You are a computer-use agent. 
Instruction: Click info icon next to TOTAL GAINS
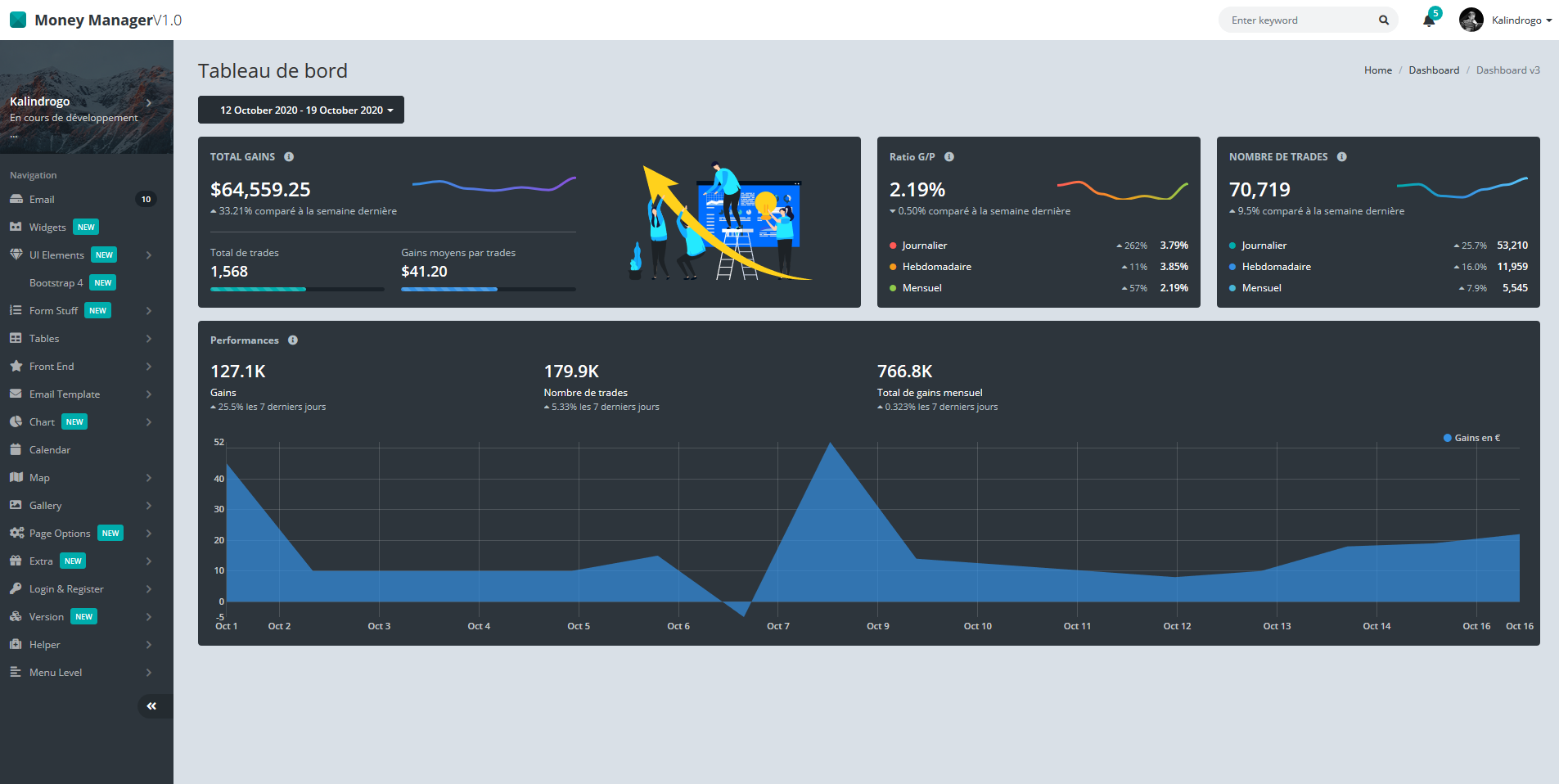pyautogui.click(x=289, y=157)
